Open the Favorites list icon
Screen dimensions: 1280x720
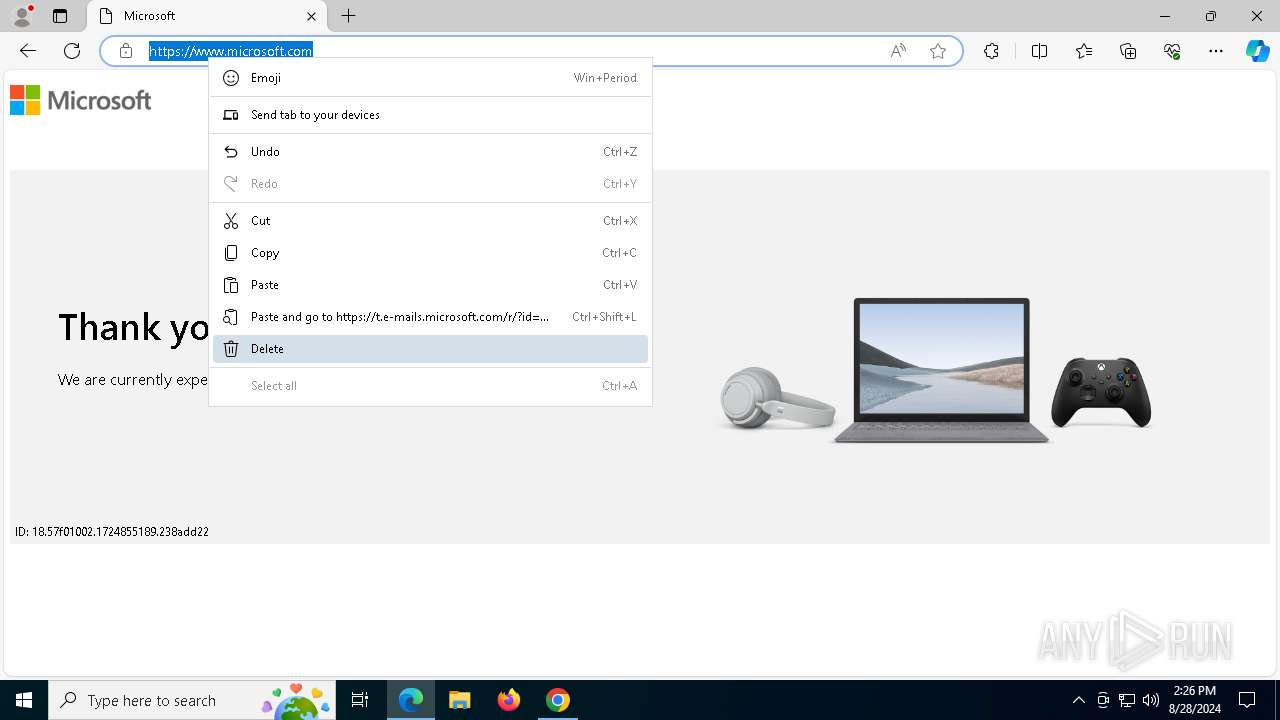point(1084,51)
